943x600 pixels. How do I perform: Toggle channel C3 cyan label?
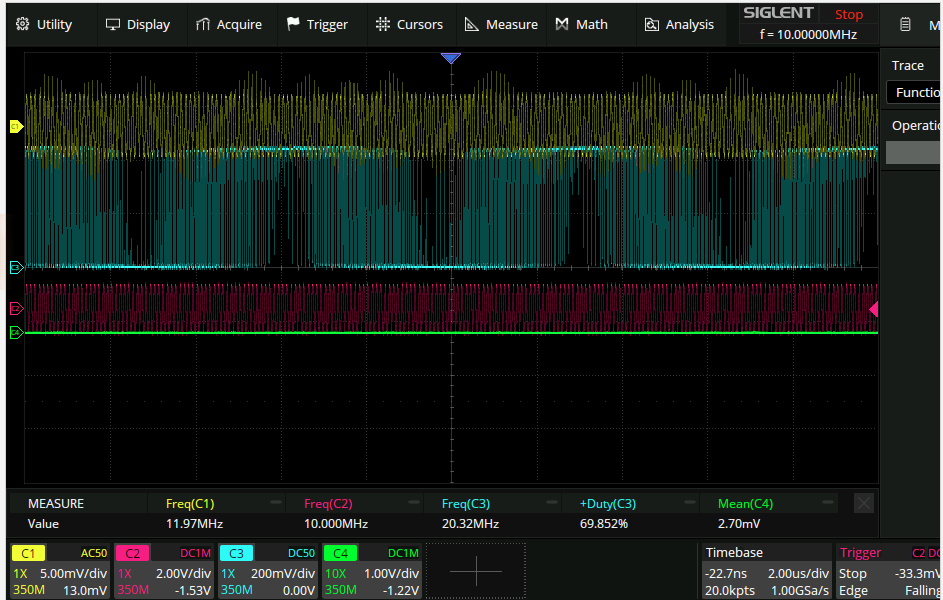click(236, 553)
